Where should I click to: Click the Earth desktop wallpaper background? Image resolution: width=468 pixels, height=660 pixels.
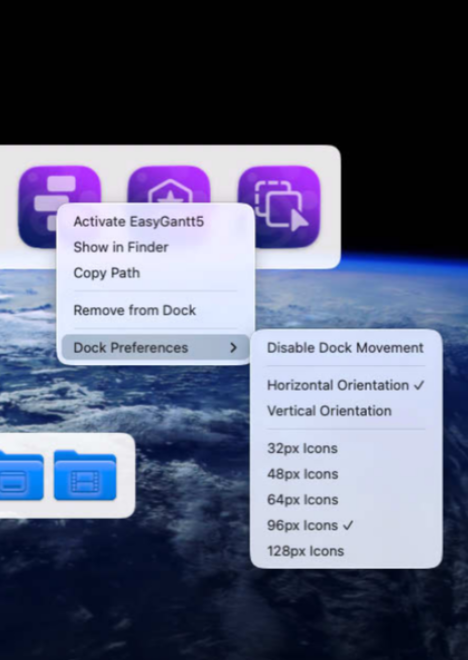tap(126, 589)
